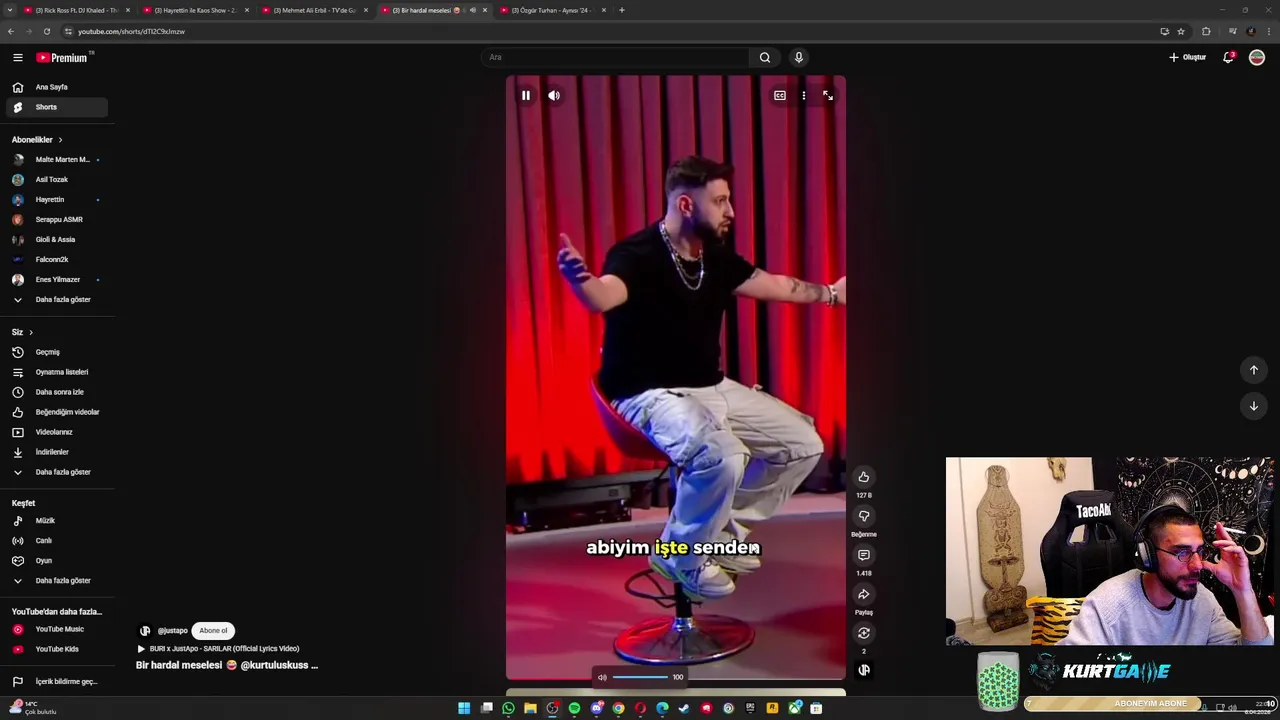Open Chrome tab search dropdown arrow
The width and height of the screenshot is (1280, 720).
pos(10,10)
